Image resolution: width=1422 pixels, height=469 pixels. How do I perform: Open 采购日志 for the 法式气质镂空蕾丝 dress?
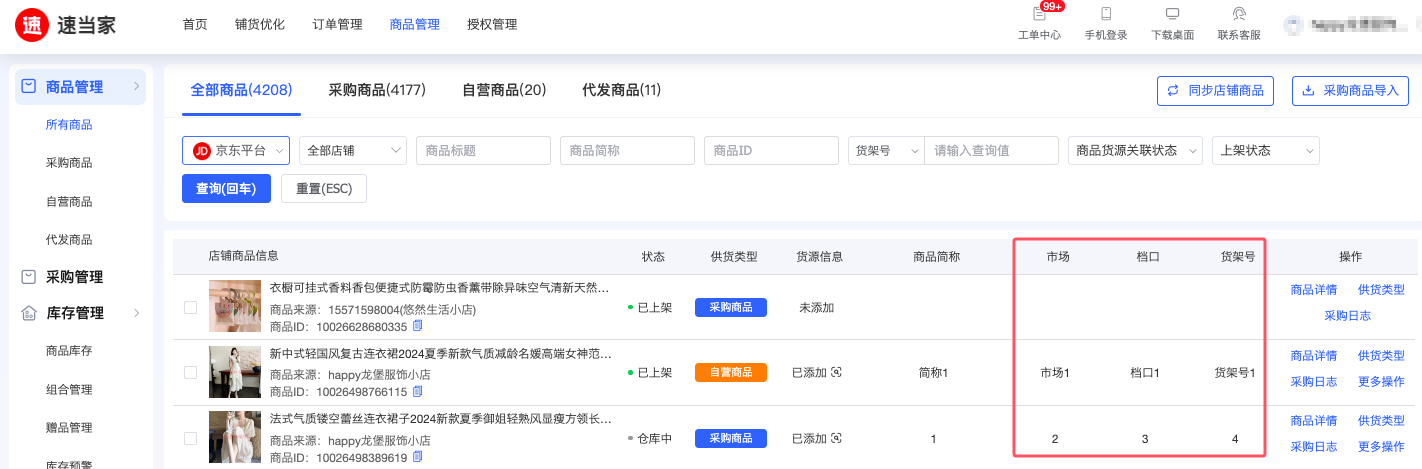[x=1314, y=447]
